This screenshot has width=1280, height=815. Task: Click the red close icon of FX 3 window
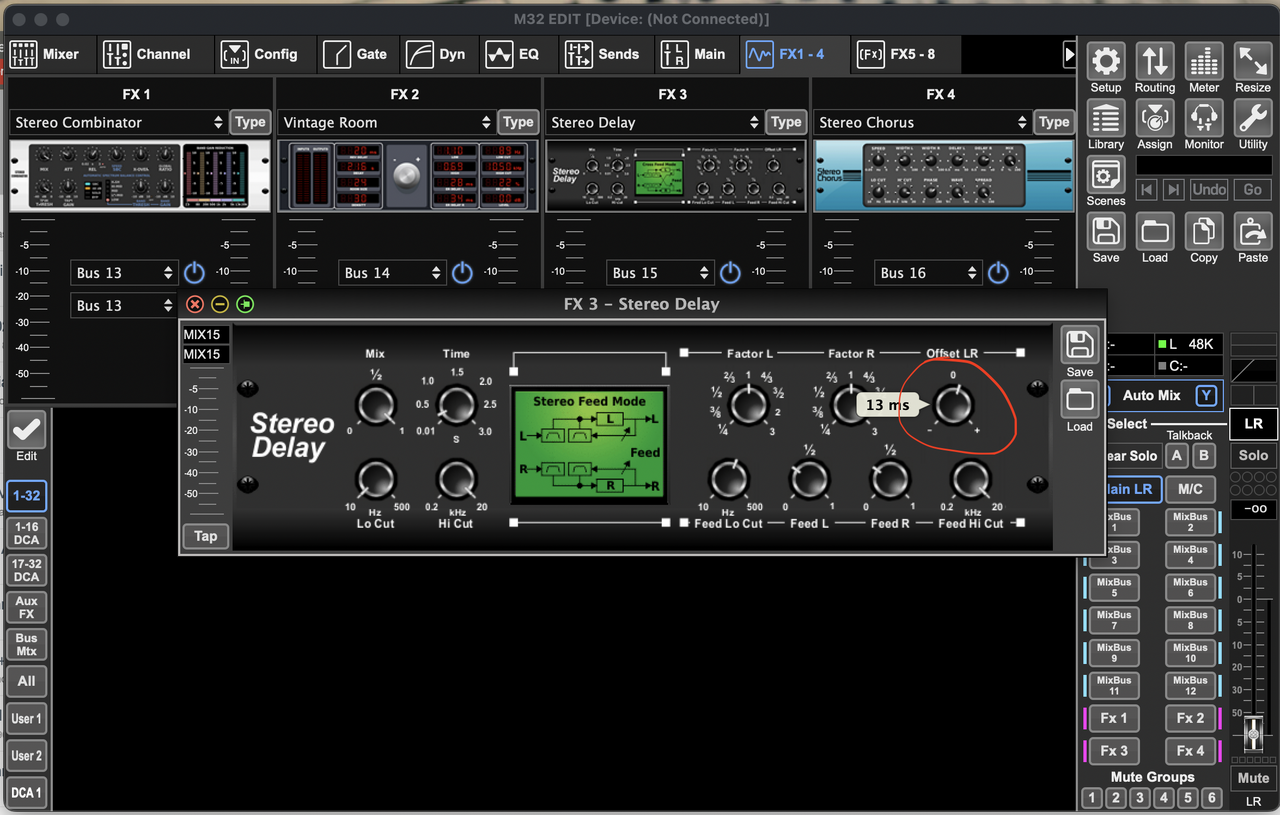[x=194, y=305]
